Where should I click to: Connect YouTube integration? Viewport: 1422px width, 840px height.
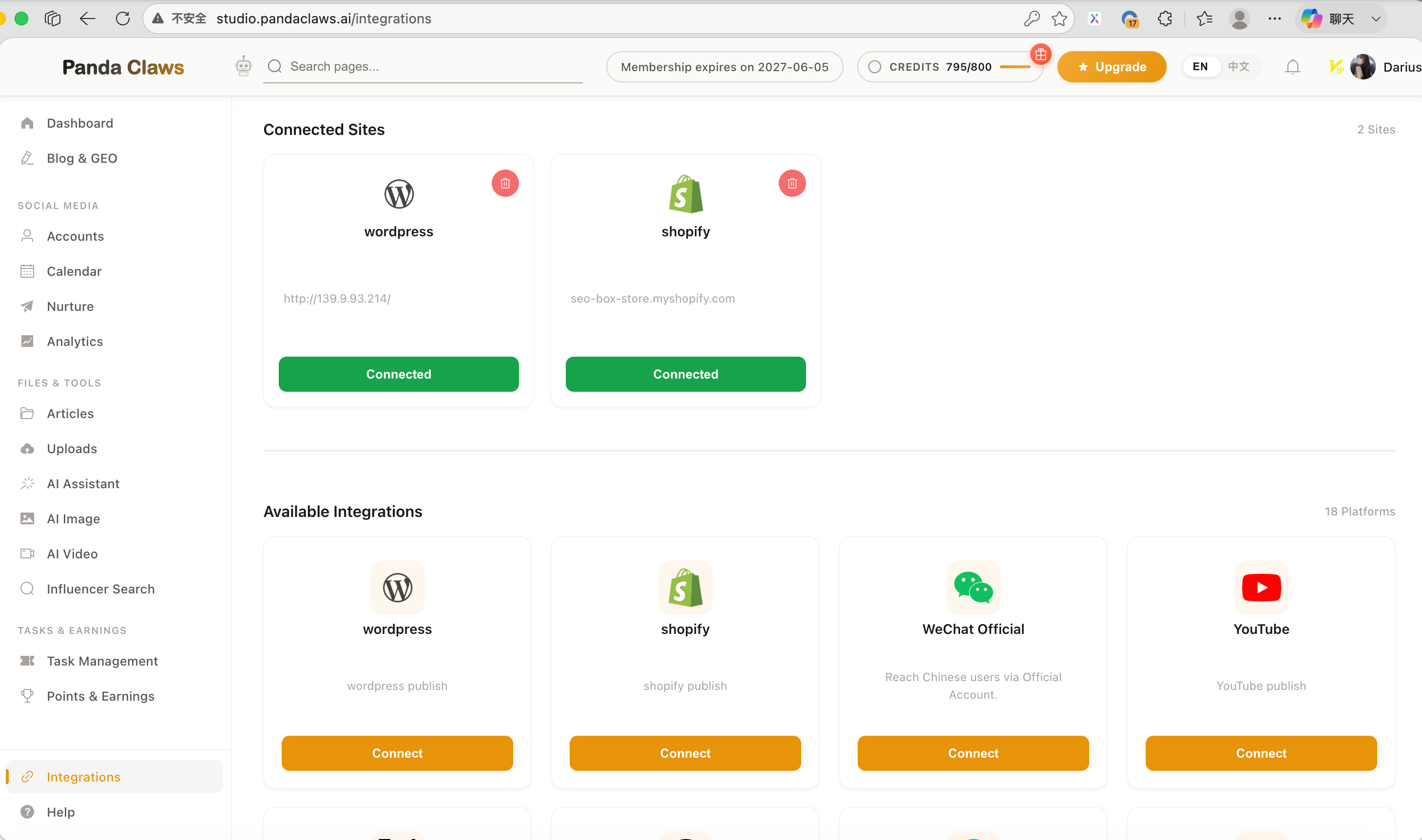[x=1261, y=753]
